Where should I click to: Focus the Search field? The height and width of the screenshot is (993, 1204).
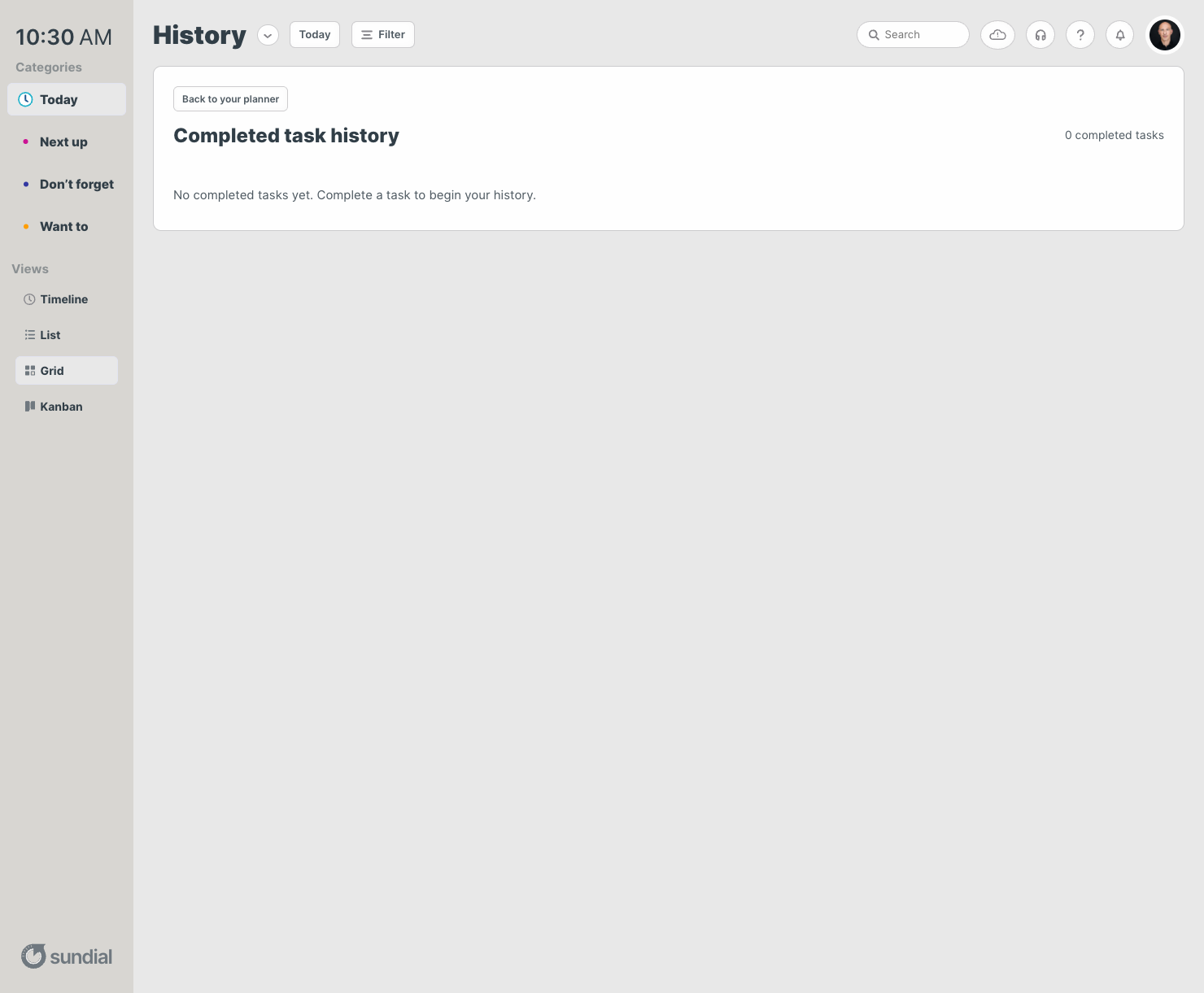(913, 35)
